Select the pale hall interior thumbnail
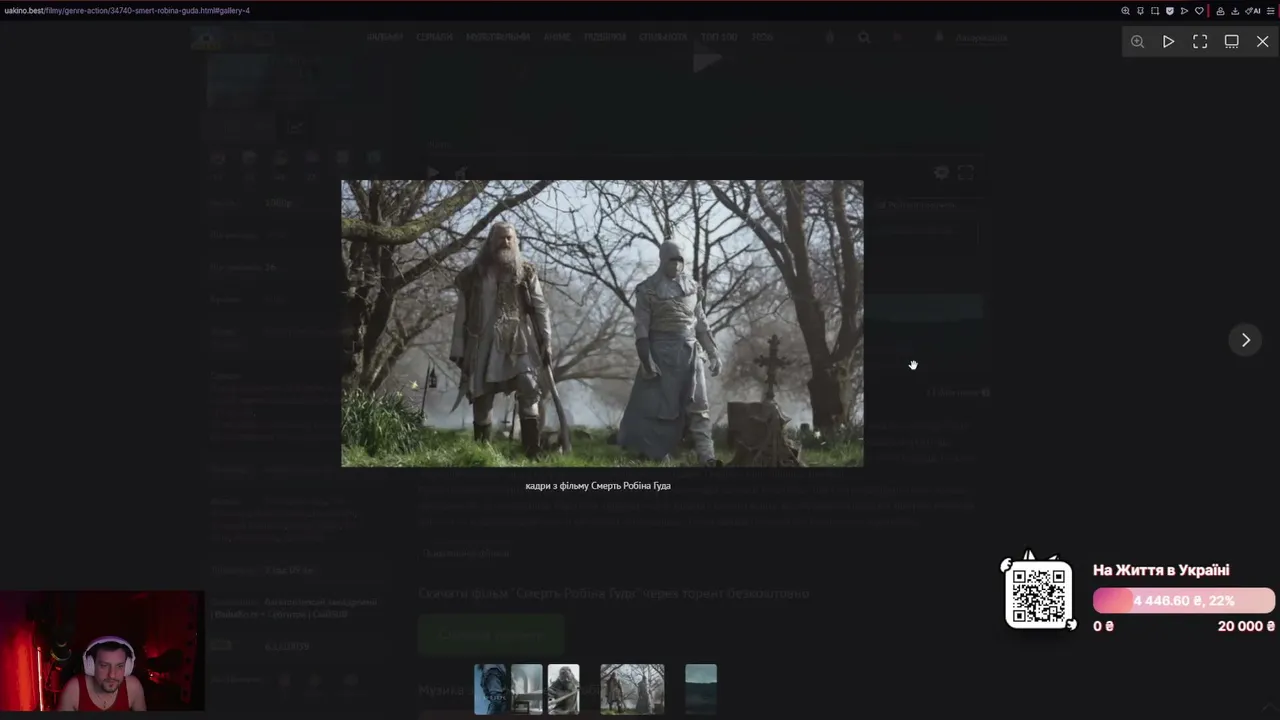Screen dimensions: 1280x720 pyautogui.click(x=526, y=689)
